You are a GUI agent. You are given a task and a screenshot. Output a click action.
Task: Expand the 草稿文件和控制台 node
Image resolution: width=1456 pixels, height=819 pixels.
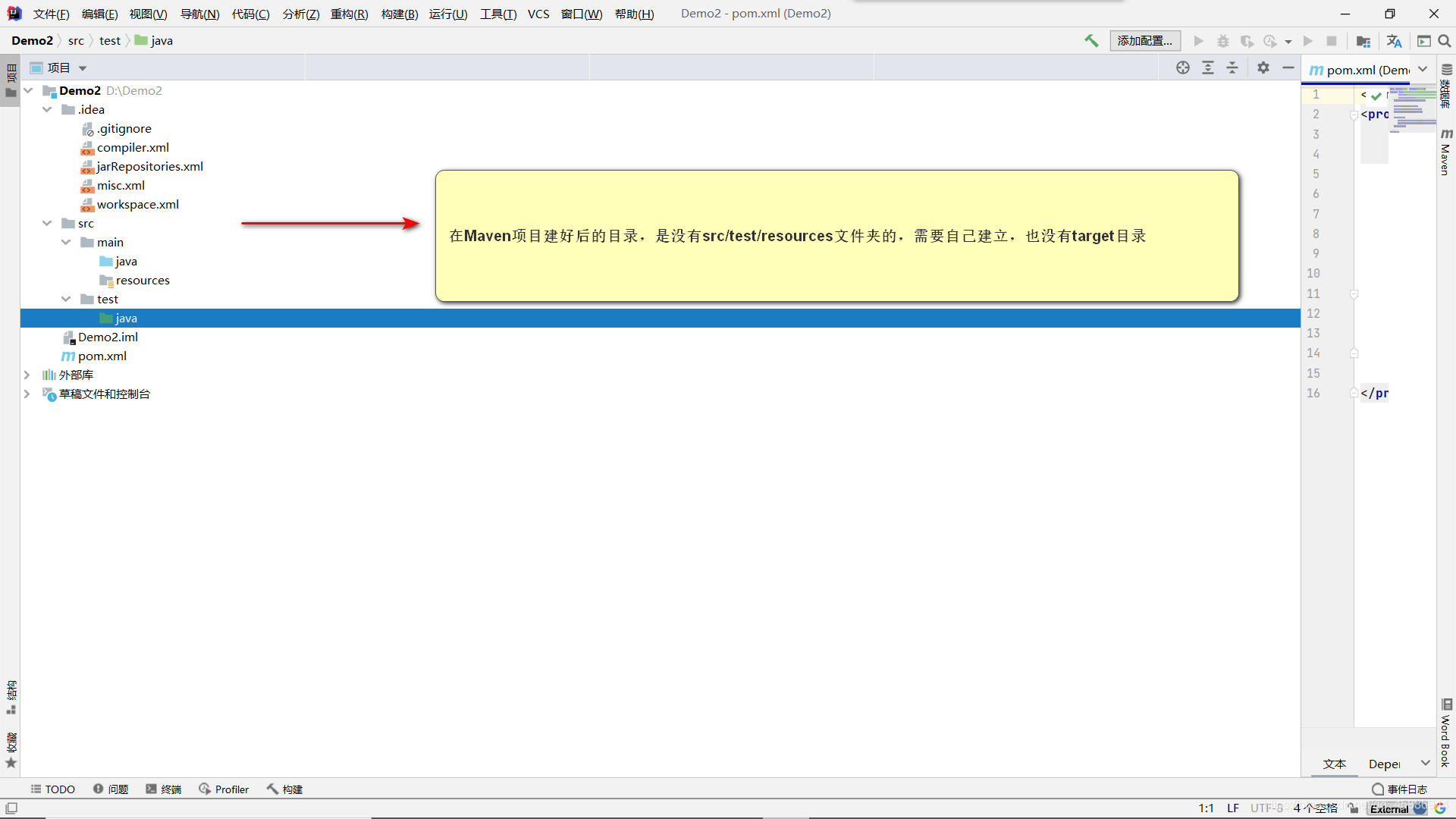pyautogui.click(x=27, y=394)
